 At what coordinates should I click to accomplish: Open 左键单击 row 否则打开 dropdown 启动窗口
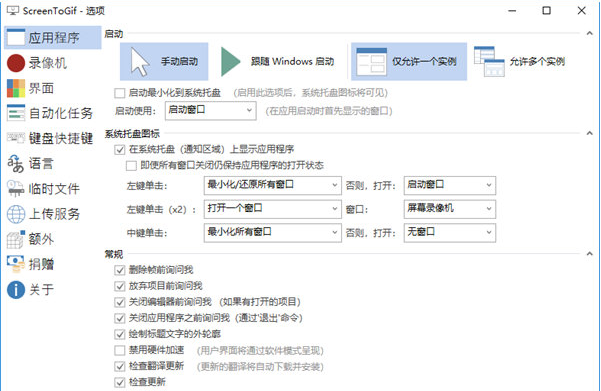(x=450, y=186)
